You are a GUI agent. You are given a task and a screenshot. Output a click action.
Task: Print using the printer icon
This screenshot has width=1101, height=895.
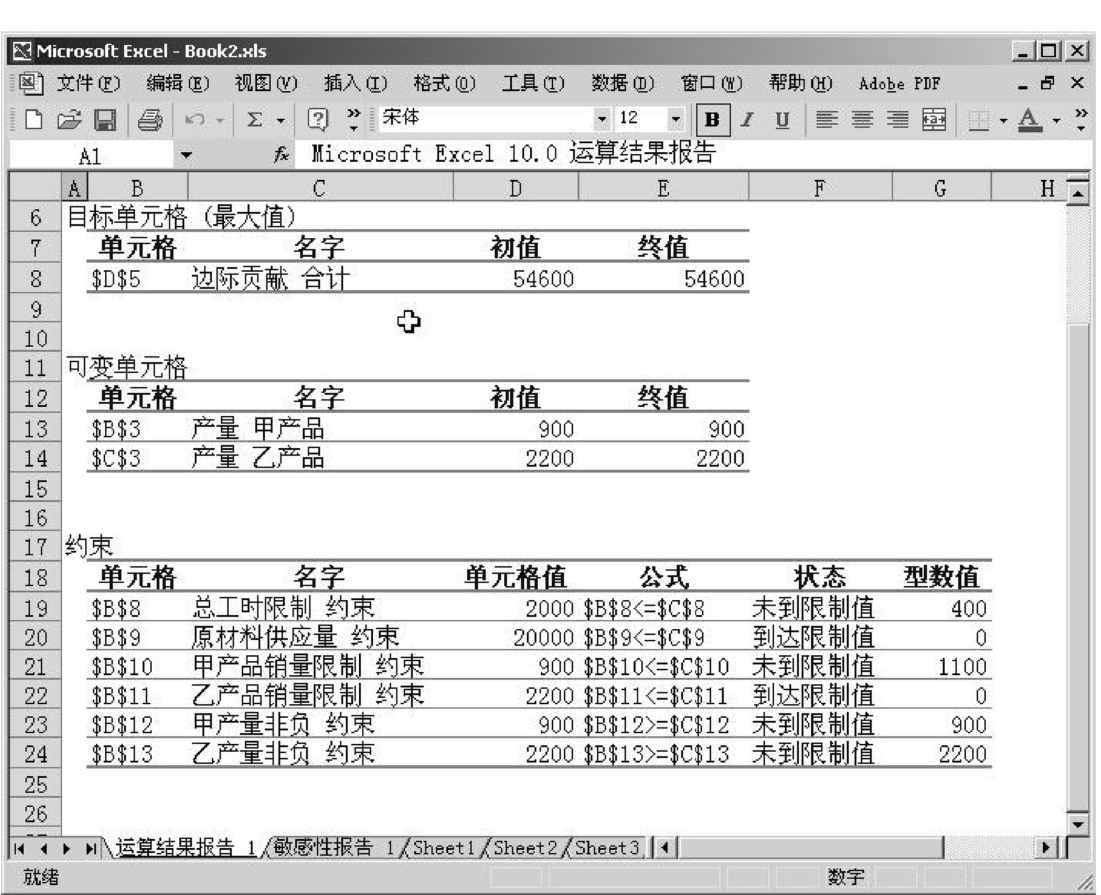[150, 120]
